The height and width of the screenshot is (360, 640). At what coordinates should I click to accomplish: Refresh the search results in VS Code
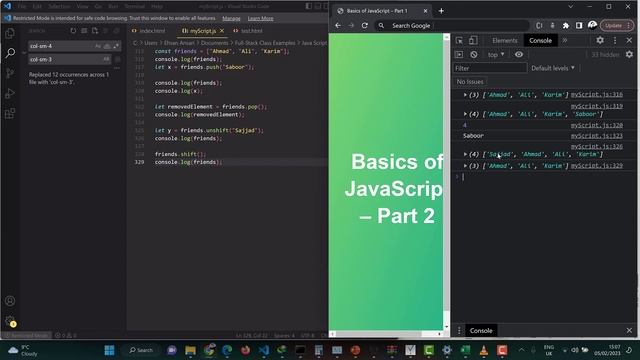pyautogui.click(x=73, y=31)
